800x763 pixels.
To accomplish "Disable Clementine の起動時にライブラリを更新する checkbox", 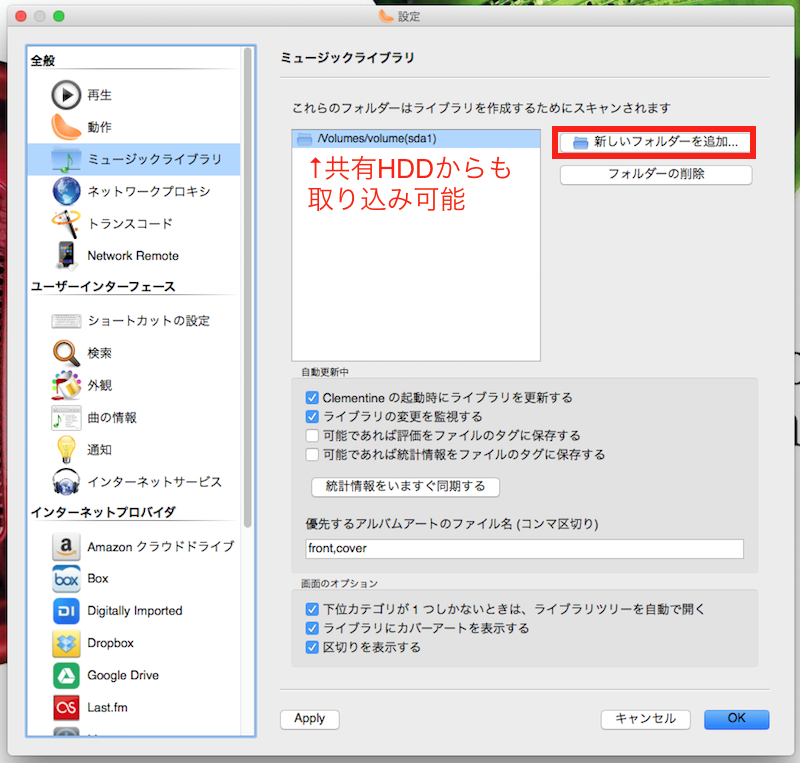I will (x=312, y=398).
